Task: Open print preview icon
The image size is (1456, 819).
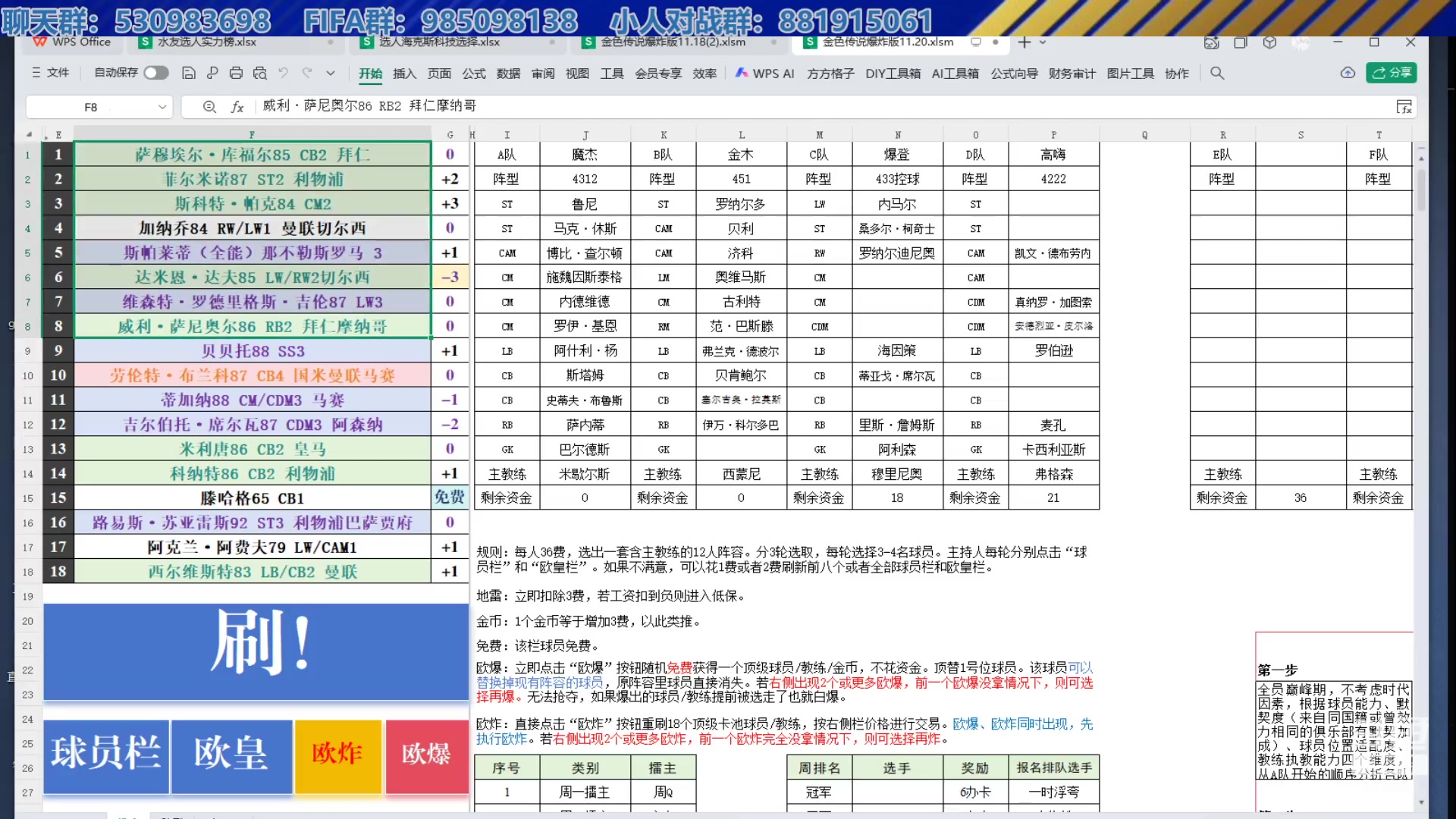Action: point(259,73)
